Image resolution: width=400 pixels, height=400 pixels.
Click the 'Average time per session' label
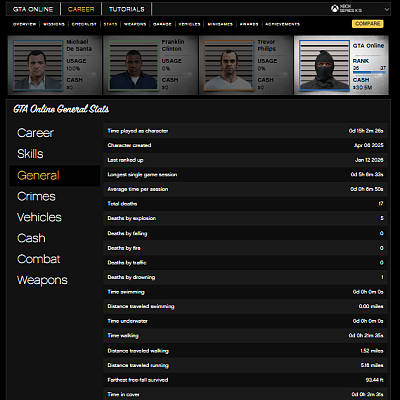click(x=138, y=189)
